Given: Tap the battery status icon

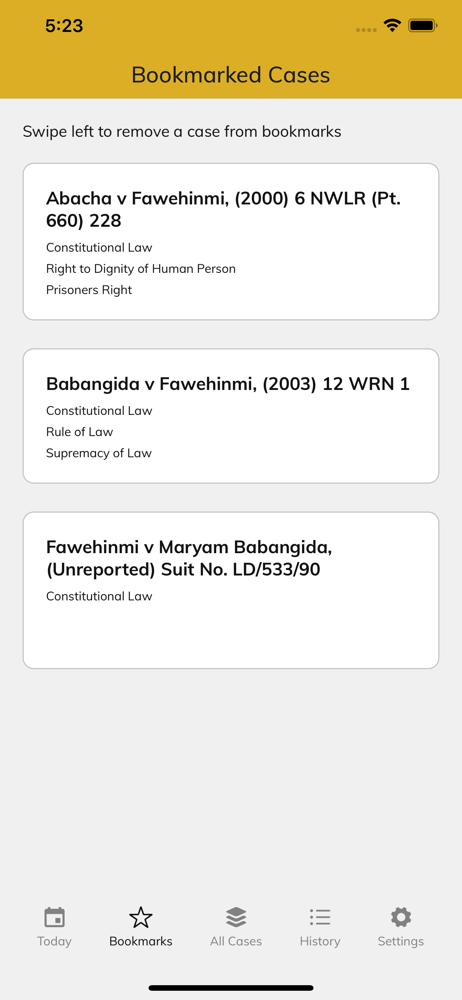Looking at the screenshot, I should pyautogui.click(x=422, y=26).
